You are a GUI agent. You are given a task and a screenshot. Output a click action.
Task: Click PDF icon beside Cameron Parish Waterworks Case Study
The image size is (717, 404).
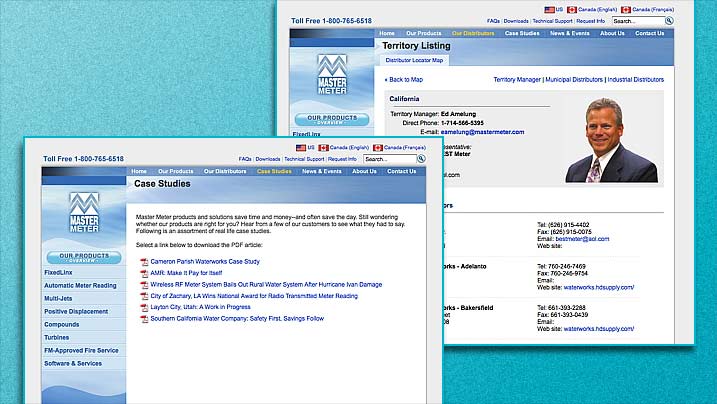tap(144, 262)
